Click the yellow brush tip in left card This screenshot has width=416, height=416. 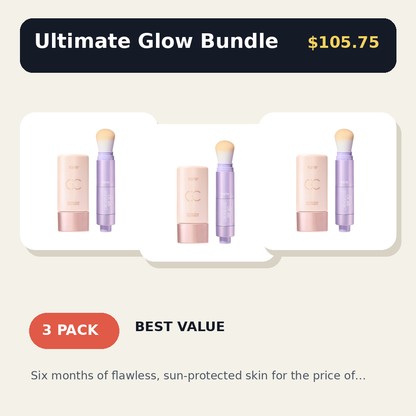pos(106,137)
